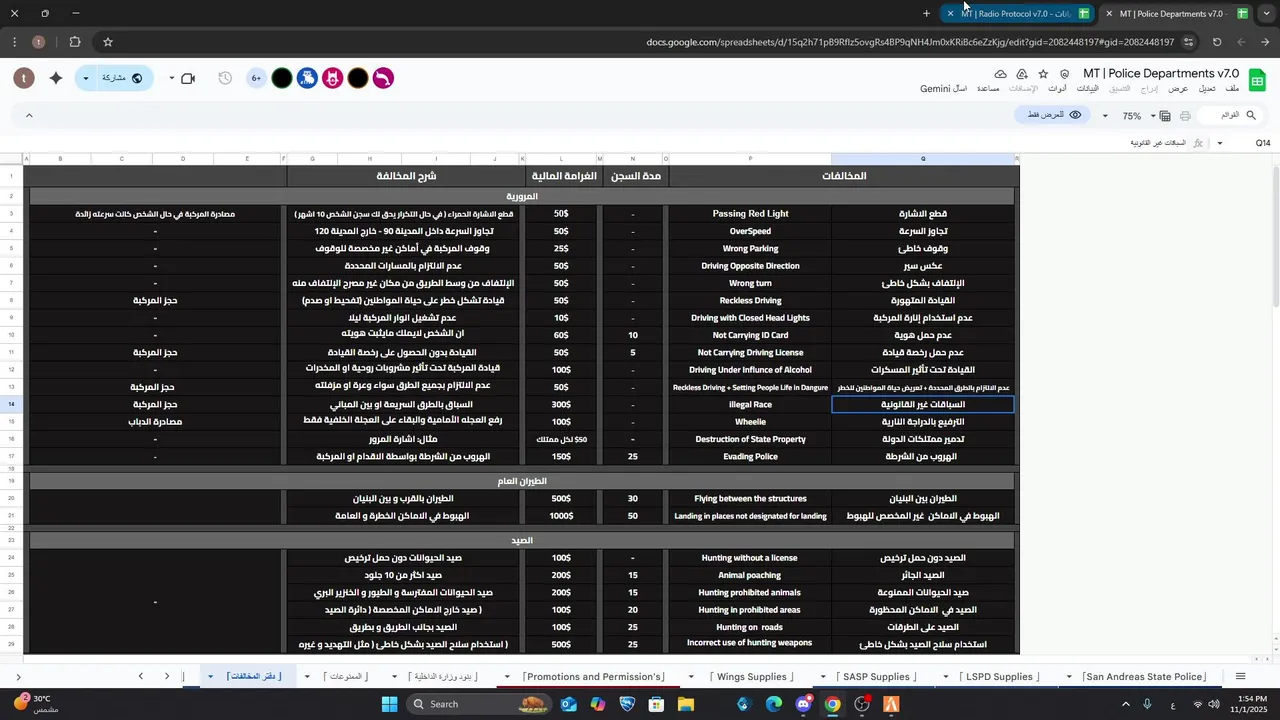Viewport: 1280px width, 720px height.
Task: Collapse the toolbar with the chevron
Action: tap(29, 116)
